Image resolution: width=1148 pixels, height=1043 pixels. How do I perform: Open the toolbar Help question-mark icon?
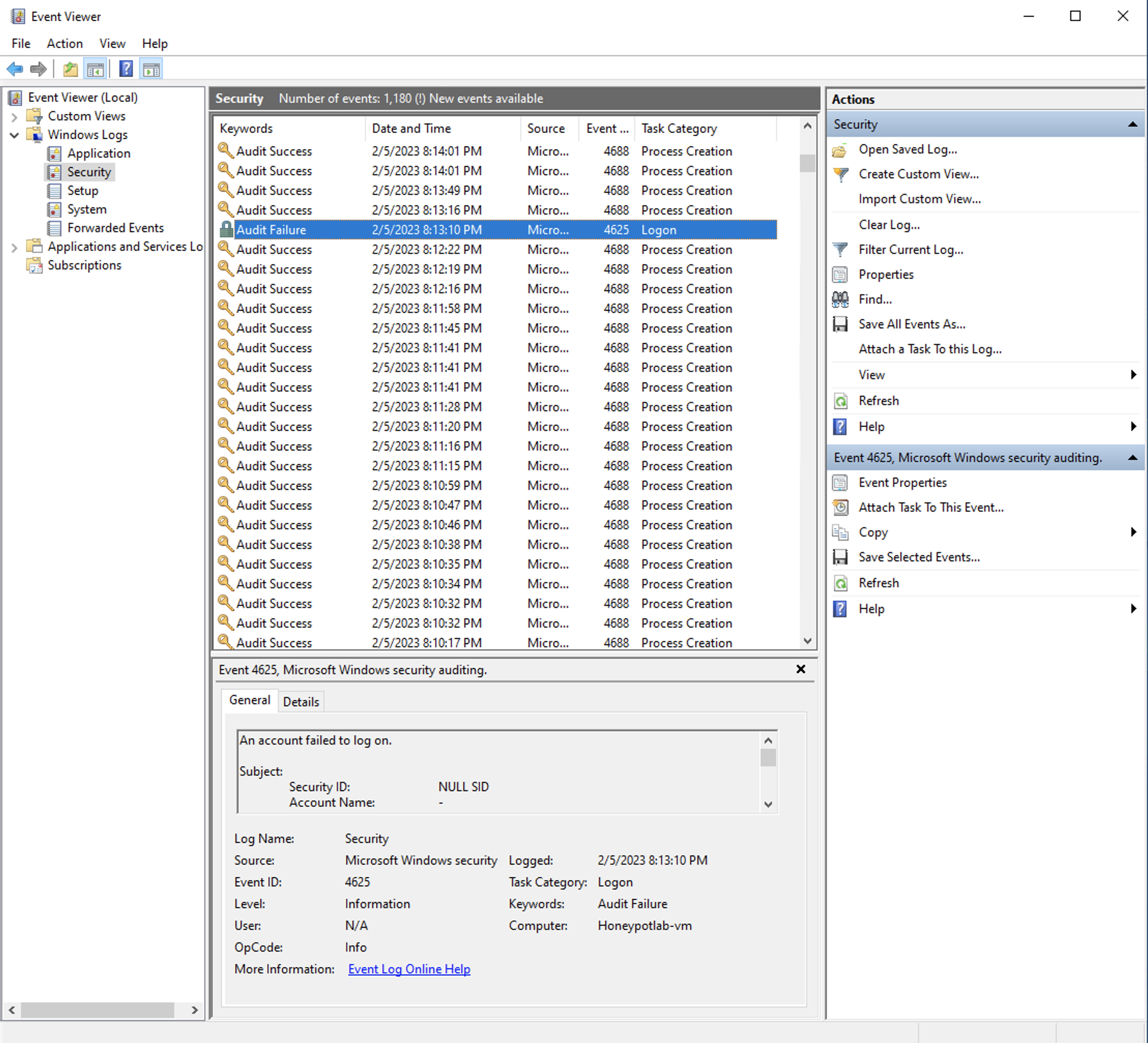(126, 69)
